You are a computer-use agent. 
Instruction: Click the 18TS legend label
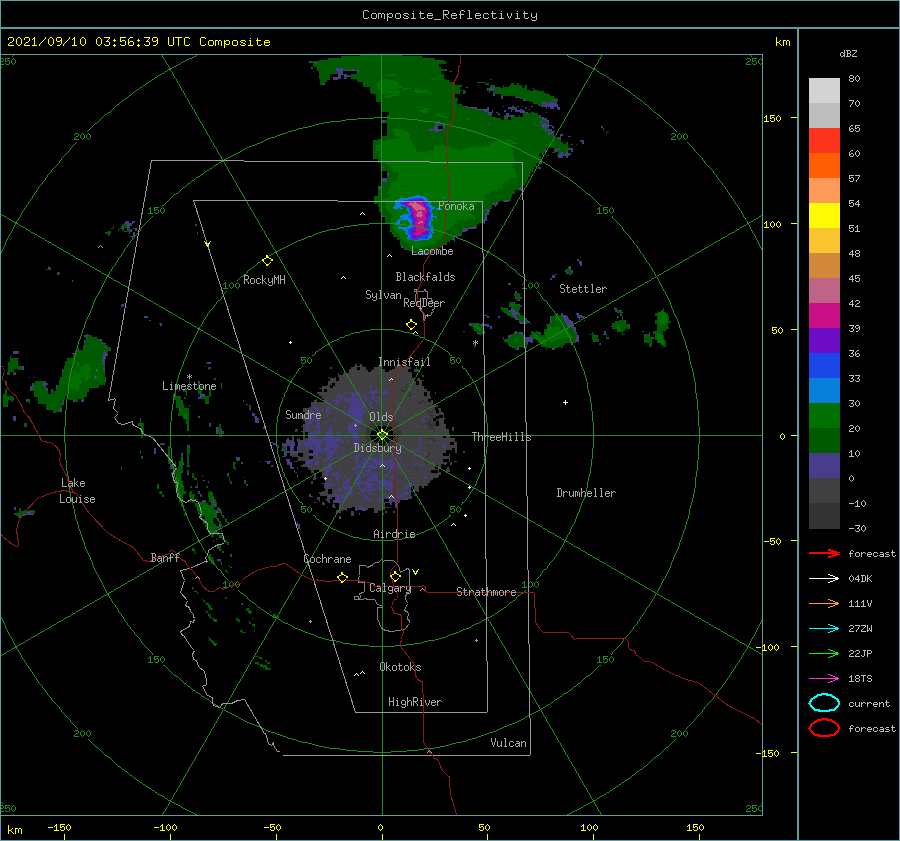coord(860,679)
